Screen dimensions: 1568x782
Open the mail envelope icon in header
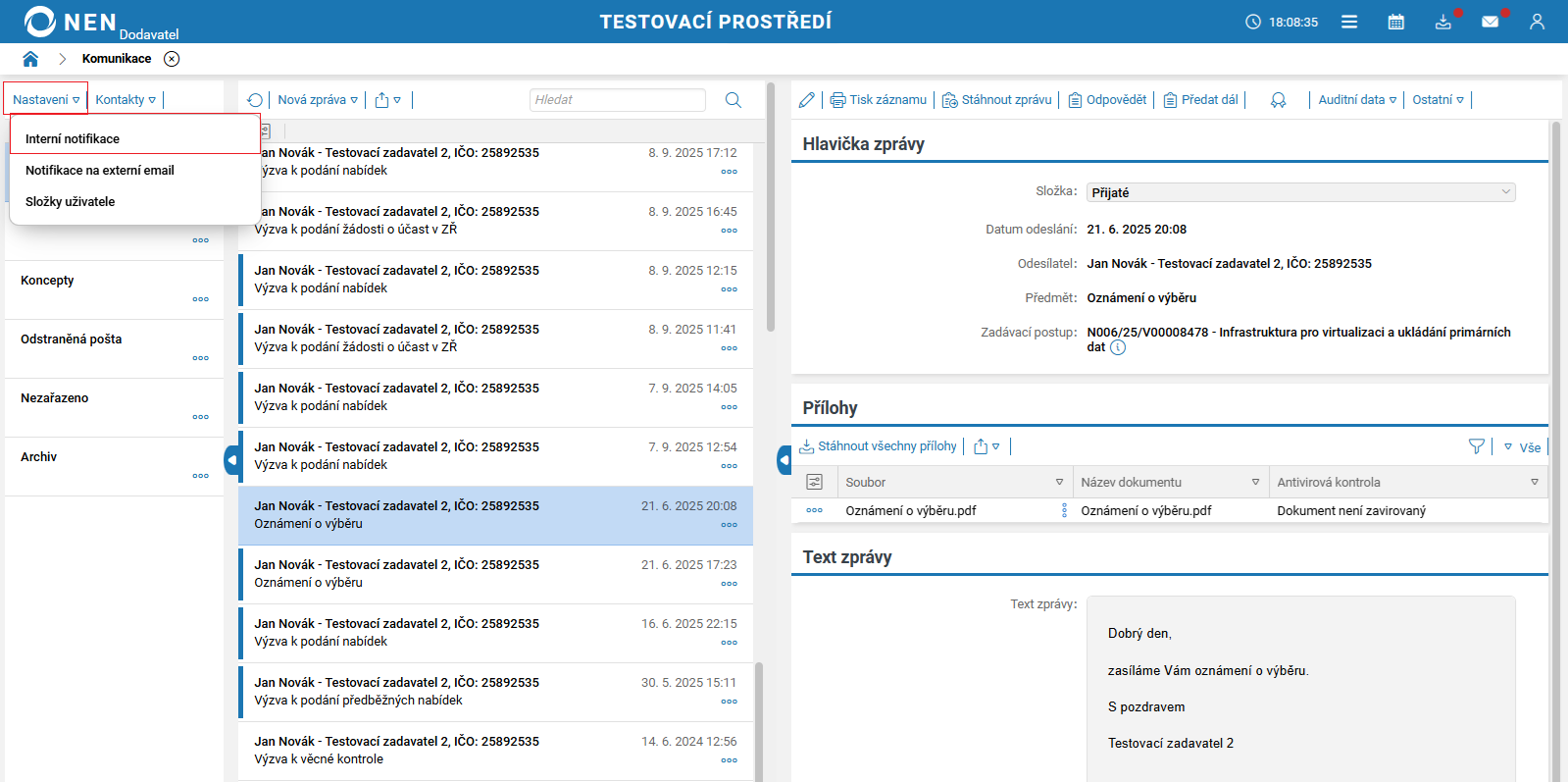1491,22
